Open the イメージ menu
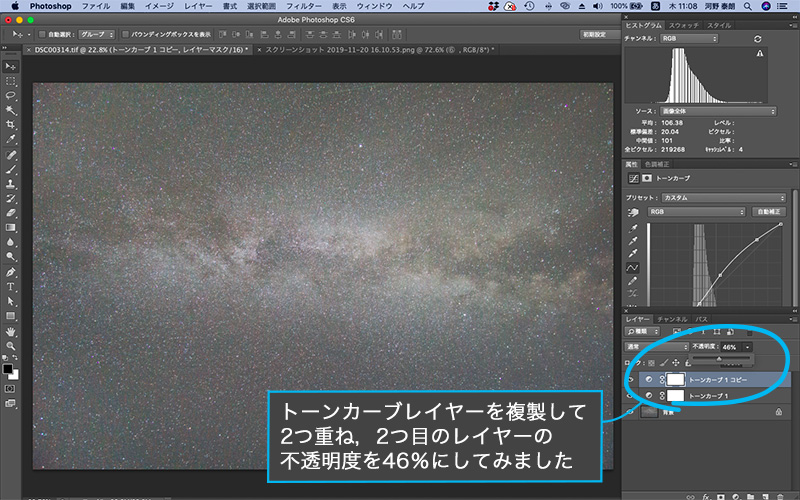The height and width of the screenshot is (500, 800). pos(159,6)
